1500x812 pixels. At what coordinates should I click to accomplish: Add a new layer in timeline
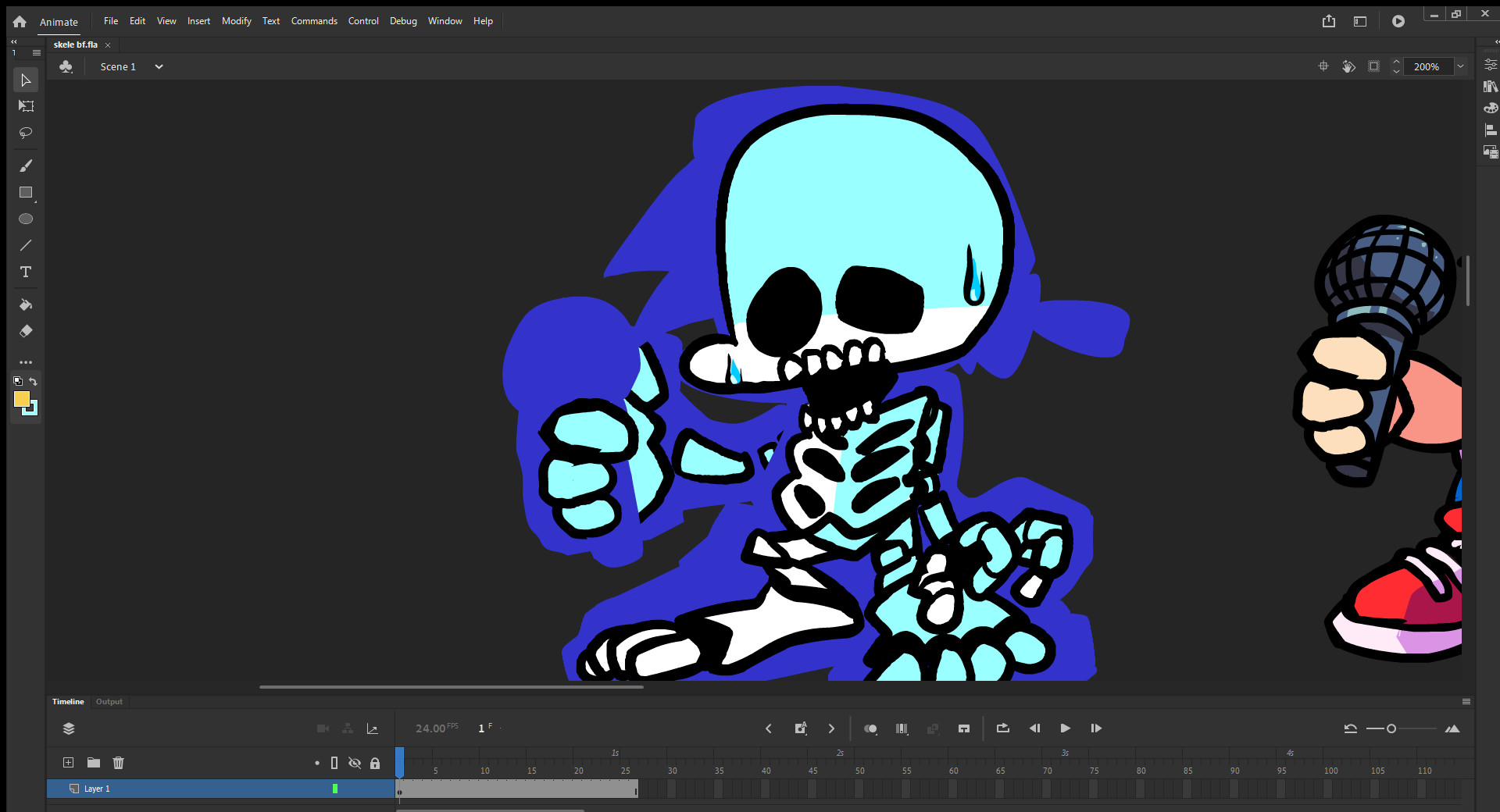coord(69,763)
